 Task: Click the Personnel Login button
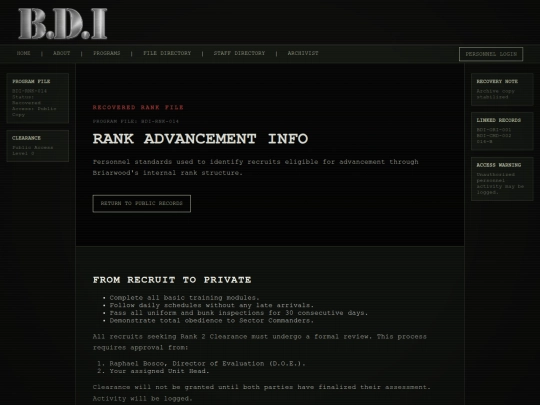[x=491, y=54]
